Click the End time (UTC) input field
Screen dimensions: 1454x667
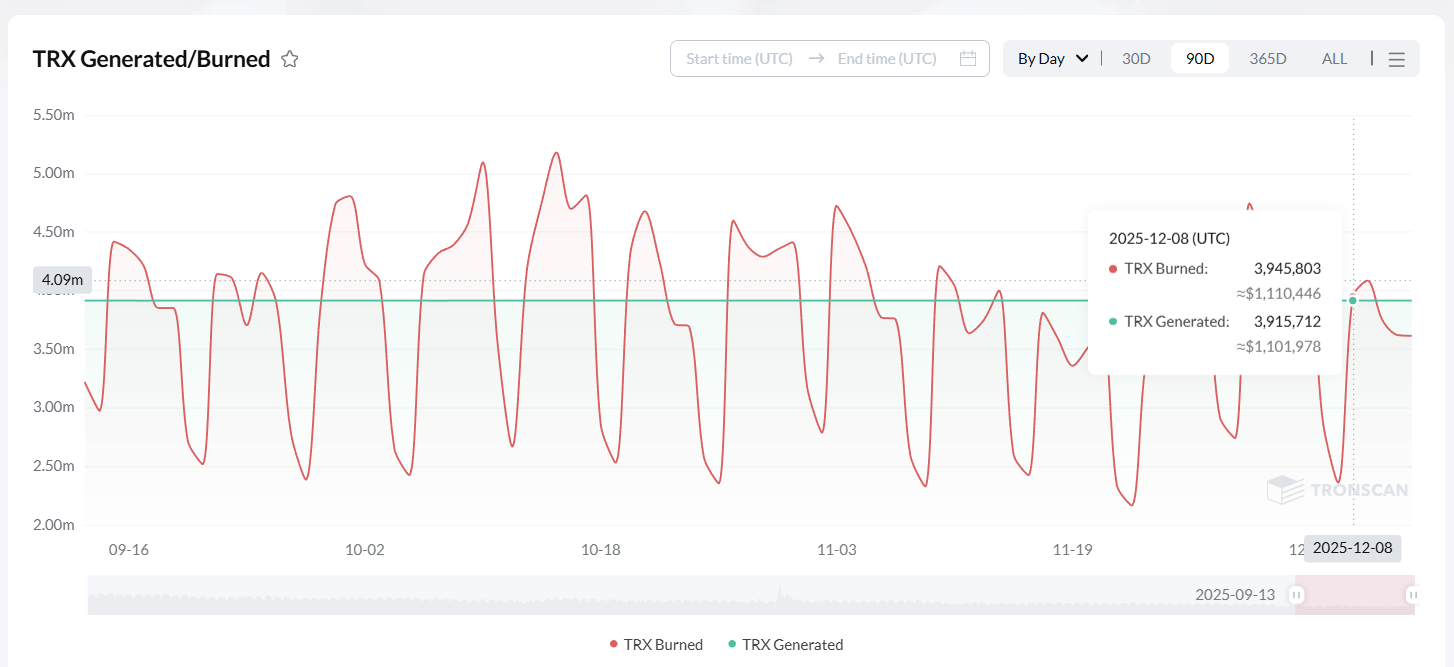(x=887, y=59)
